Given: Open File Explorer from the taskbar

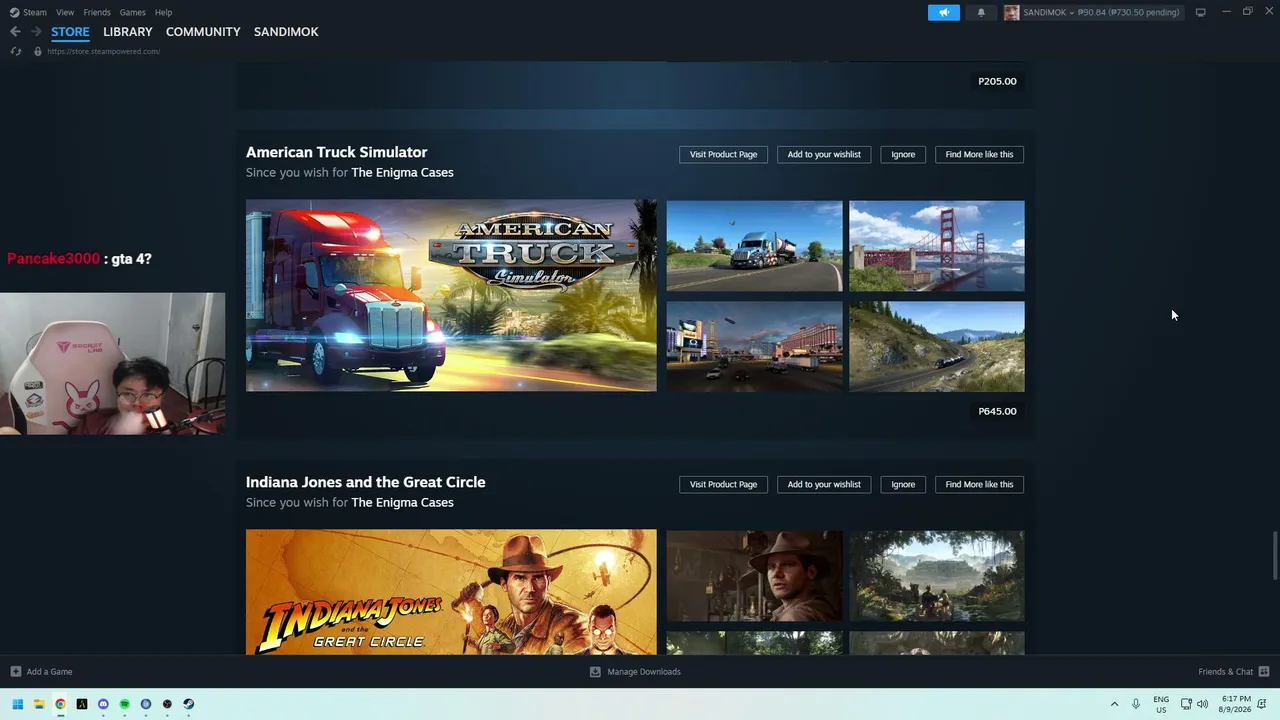Looking at the screenshot, I should coord(39,704).
